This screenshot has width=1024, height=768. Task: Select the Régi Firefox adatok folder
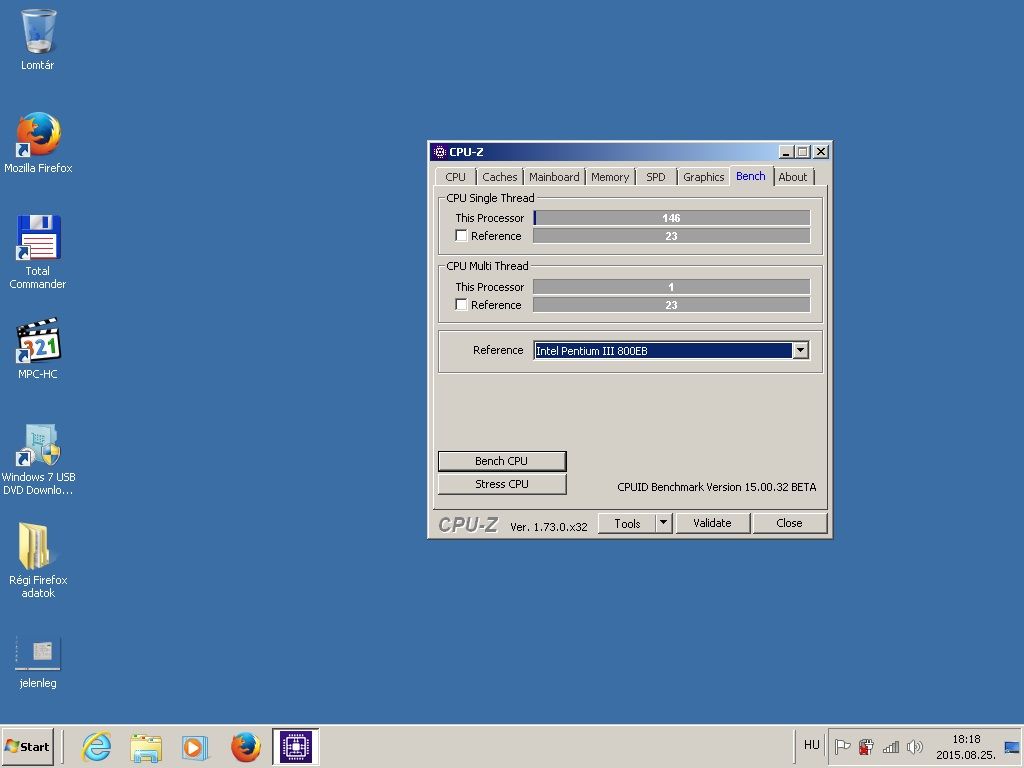click(x=38, y=560)
